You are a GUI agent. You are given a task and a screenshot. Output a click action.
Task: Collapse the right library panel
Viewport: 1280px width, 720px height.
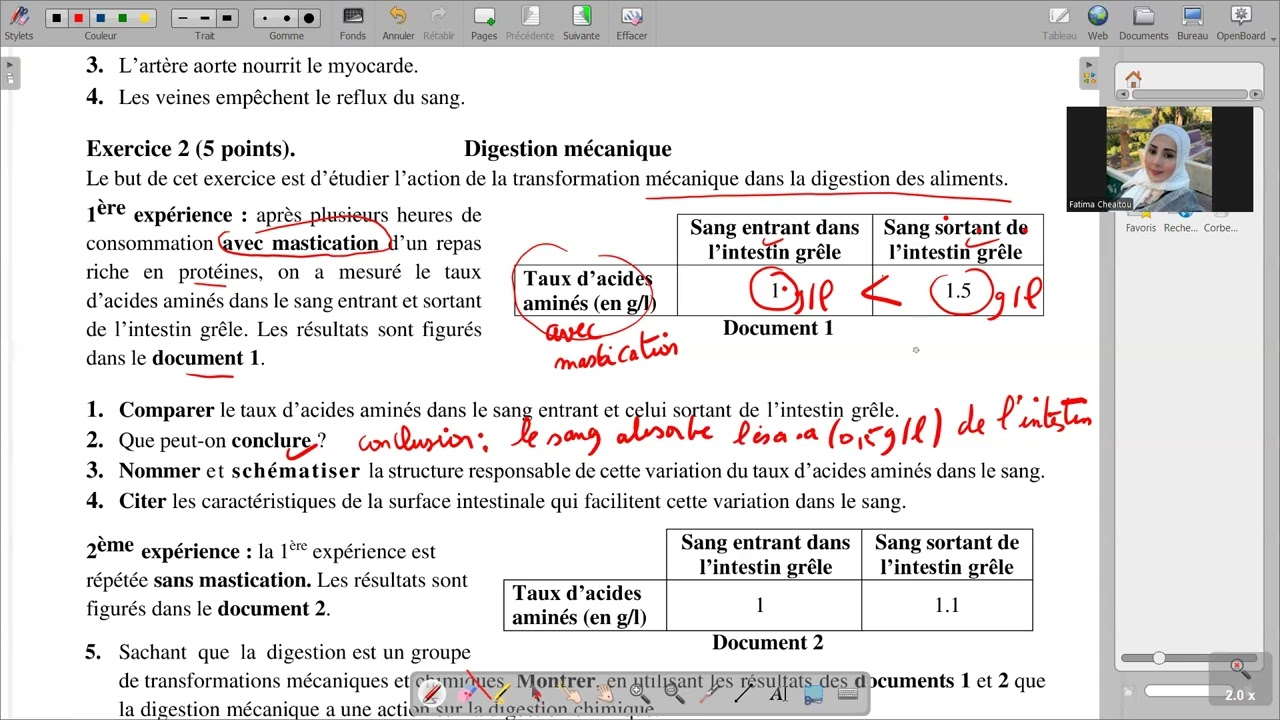[1089, 73]
